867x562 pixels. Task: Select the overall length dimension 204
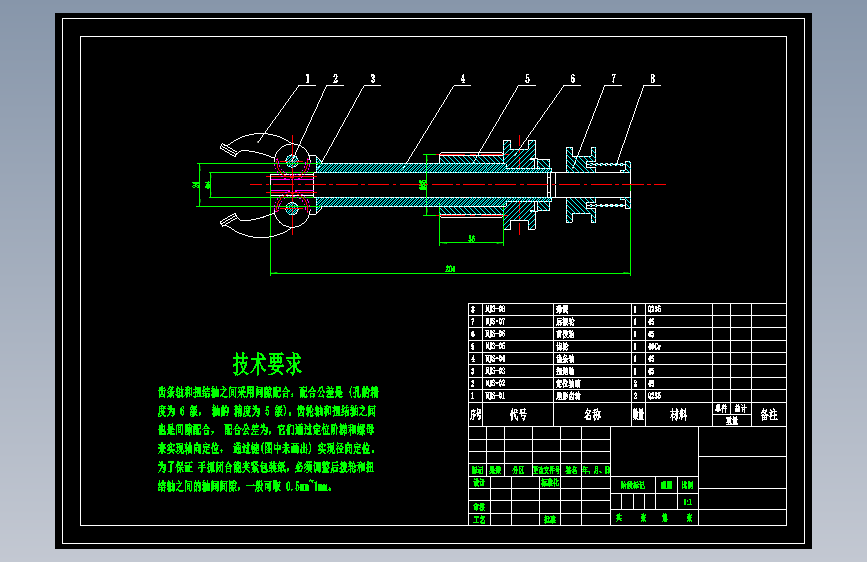(450, 269)
